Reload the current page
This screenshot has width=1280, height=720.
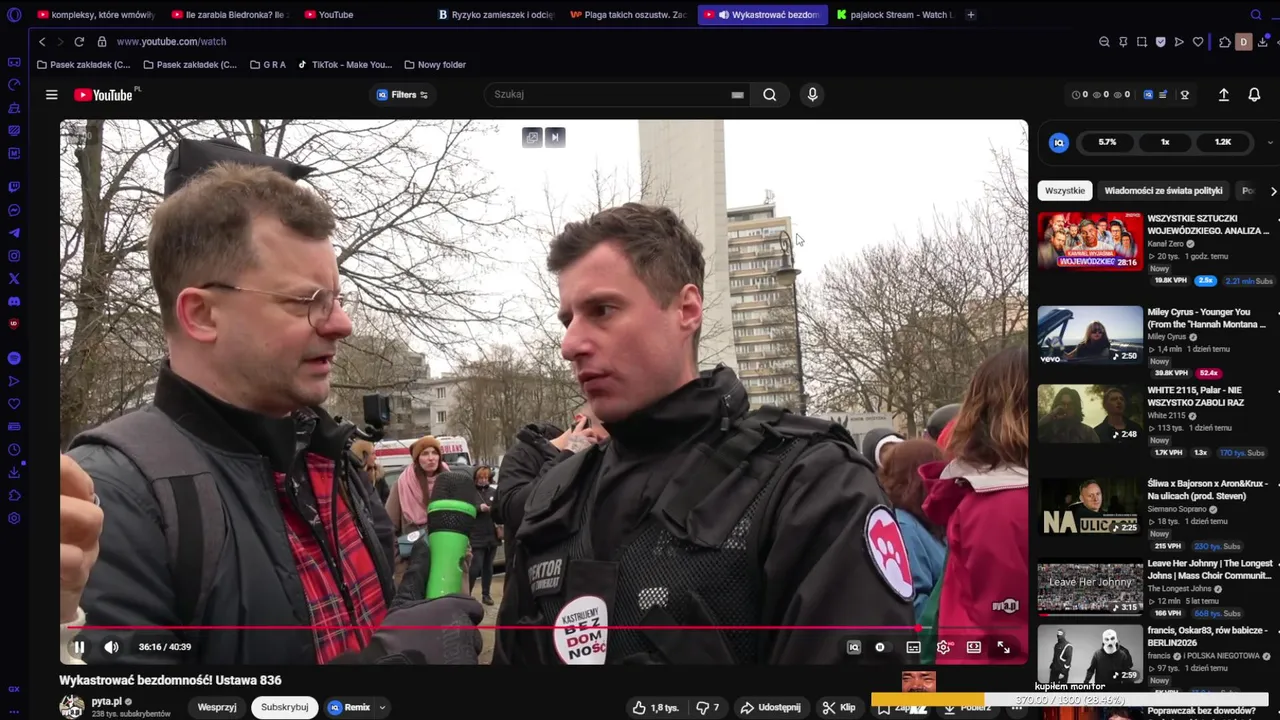pyautogui.click(x=79, y=42)
